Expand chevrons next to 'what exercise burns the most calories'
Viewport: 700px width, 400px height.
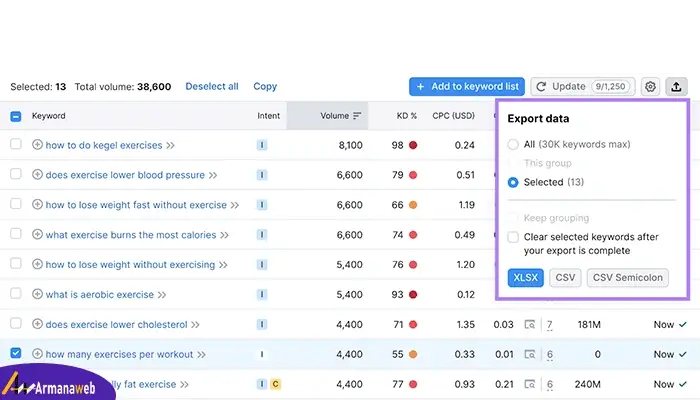pos(224,235)
